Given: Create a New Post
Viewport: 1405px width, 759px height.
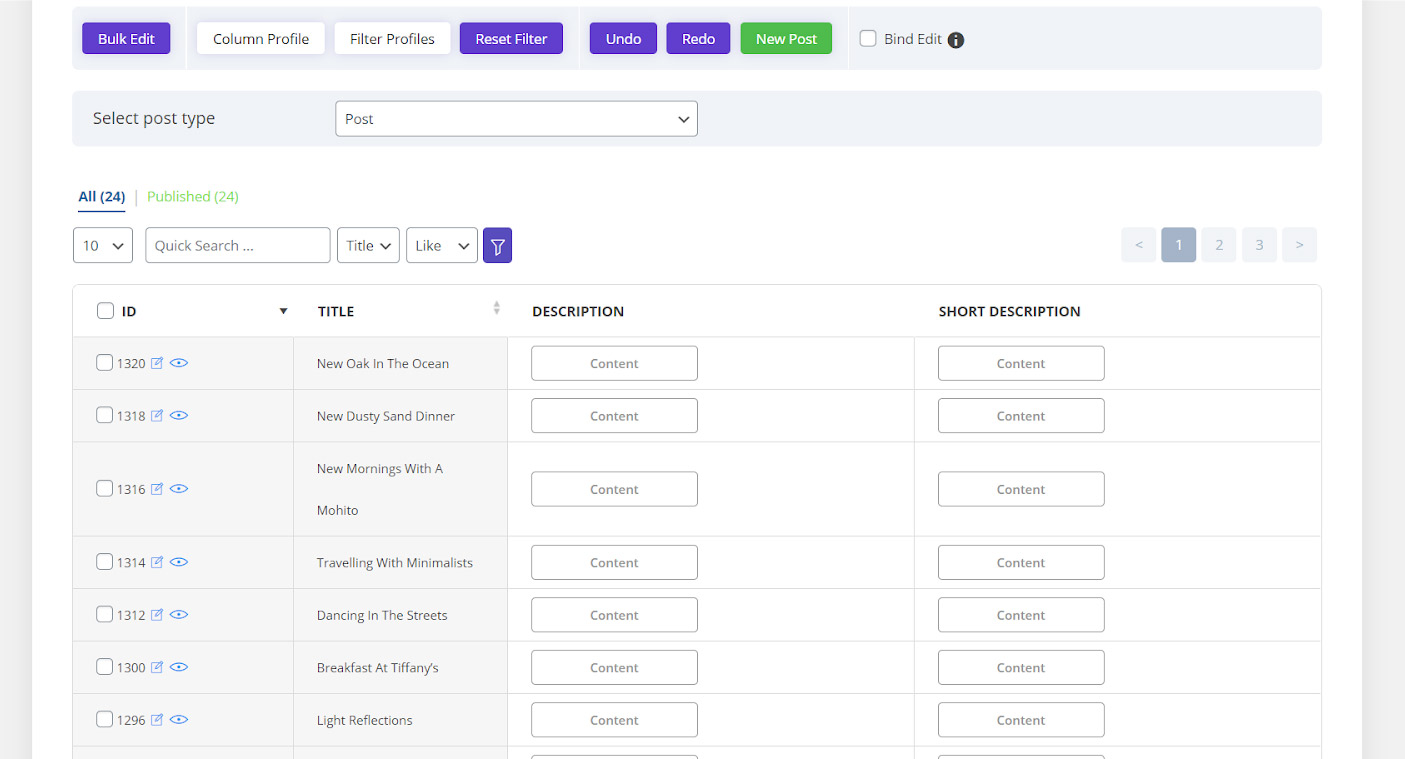Looking at the screenshot, I should point(786,38).
